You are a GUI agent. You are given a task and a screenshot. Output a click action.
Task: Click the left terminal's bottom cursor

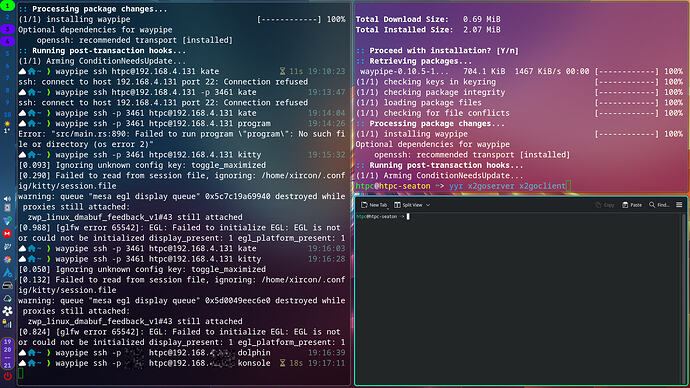(21, 373)
